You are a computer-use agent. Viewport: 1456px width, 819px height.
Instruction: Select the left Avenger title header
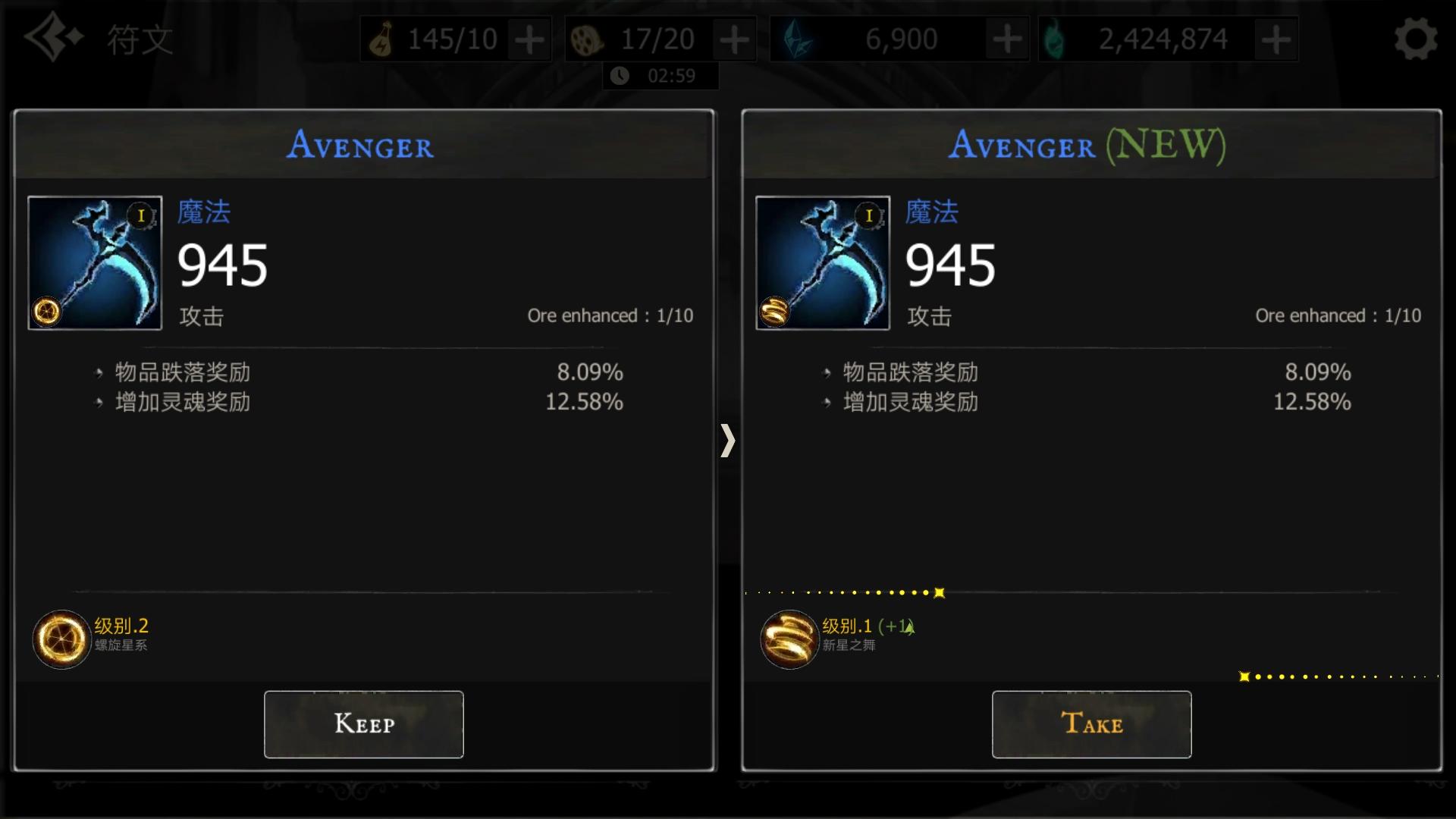pos(360,144)
